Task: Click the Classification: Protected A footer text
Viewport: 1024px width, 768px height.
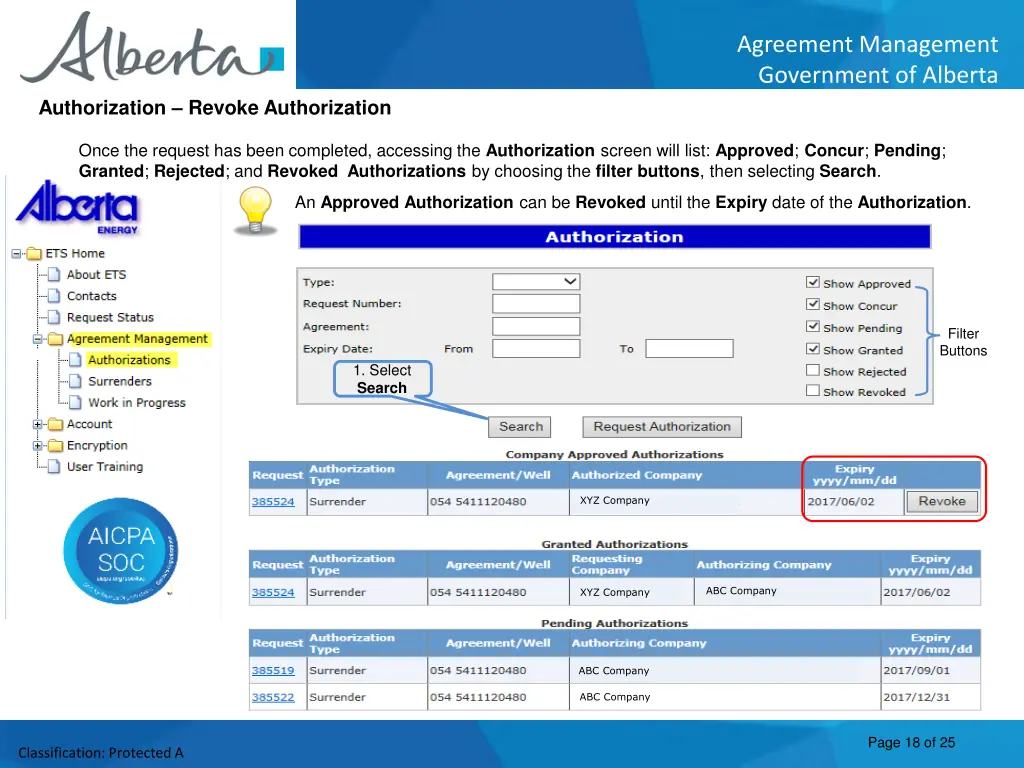Action: point(101,753)
